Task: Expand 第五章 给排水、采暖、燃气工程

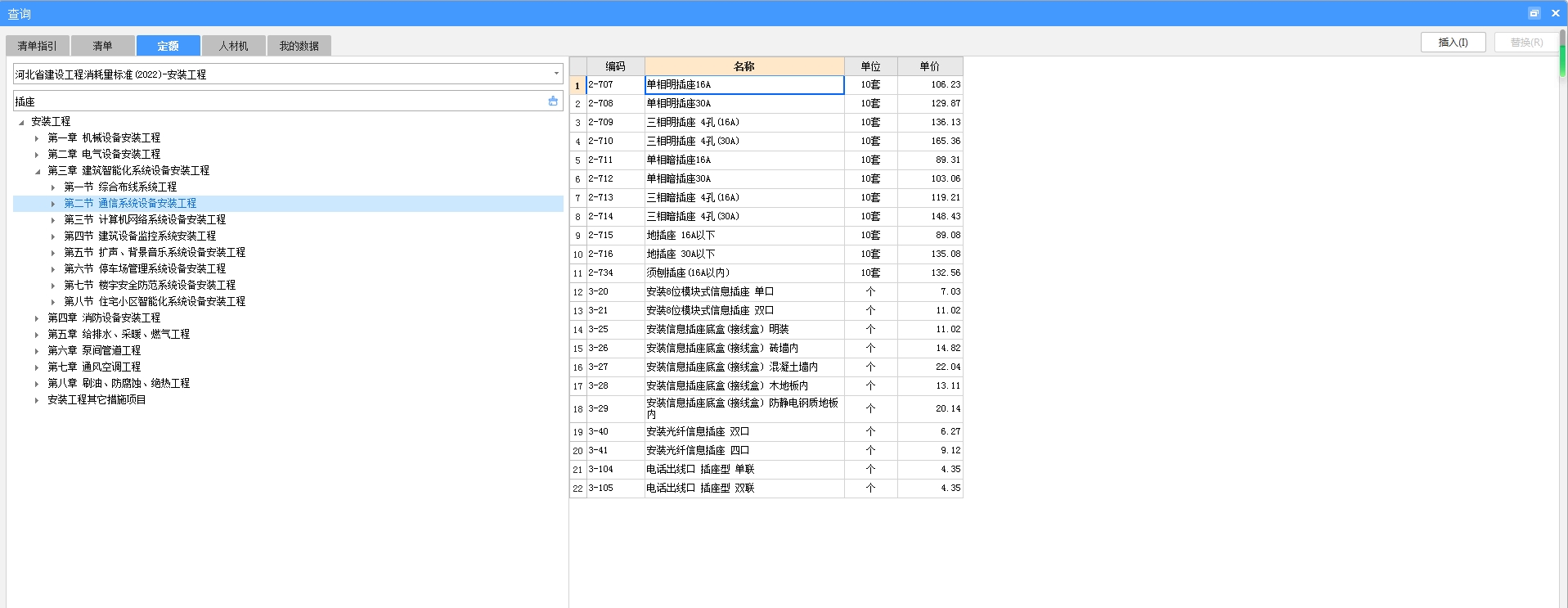Action: tap(37, 335)
